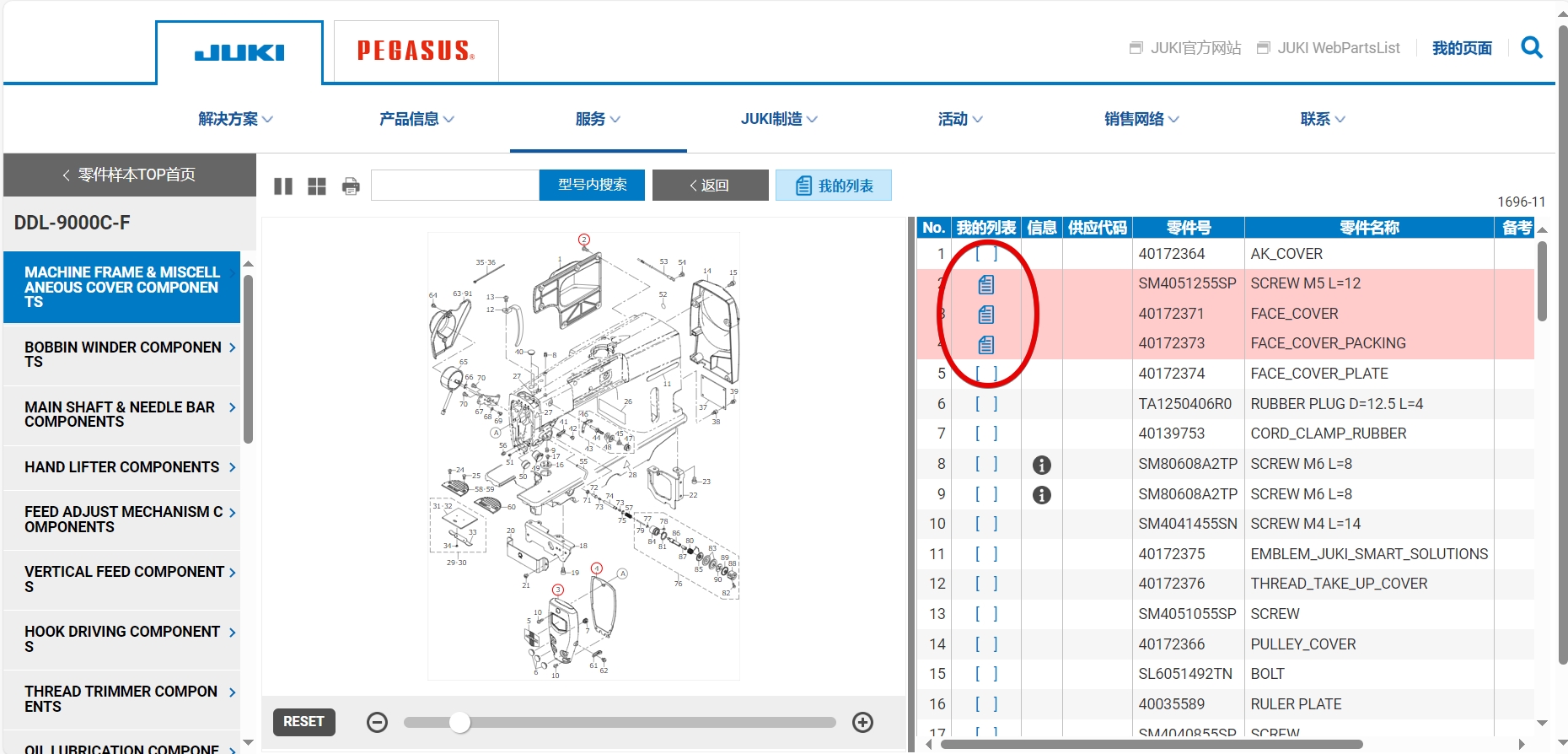
Task: Click the printer icon
Action: coord(351,186)
